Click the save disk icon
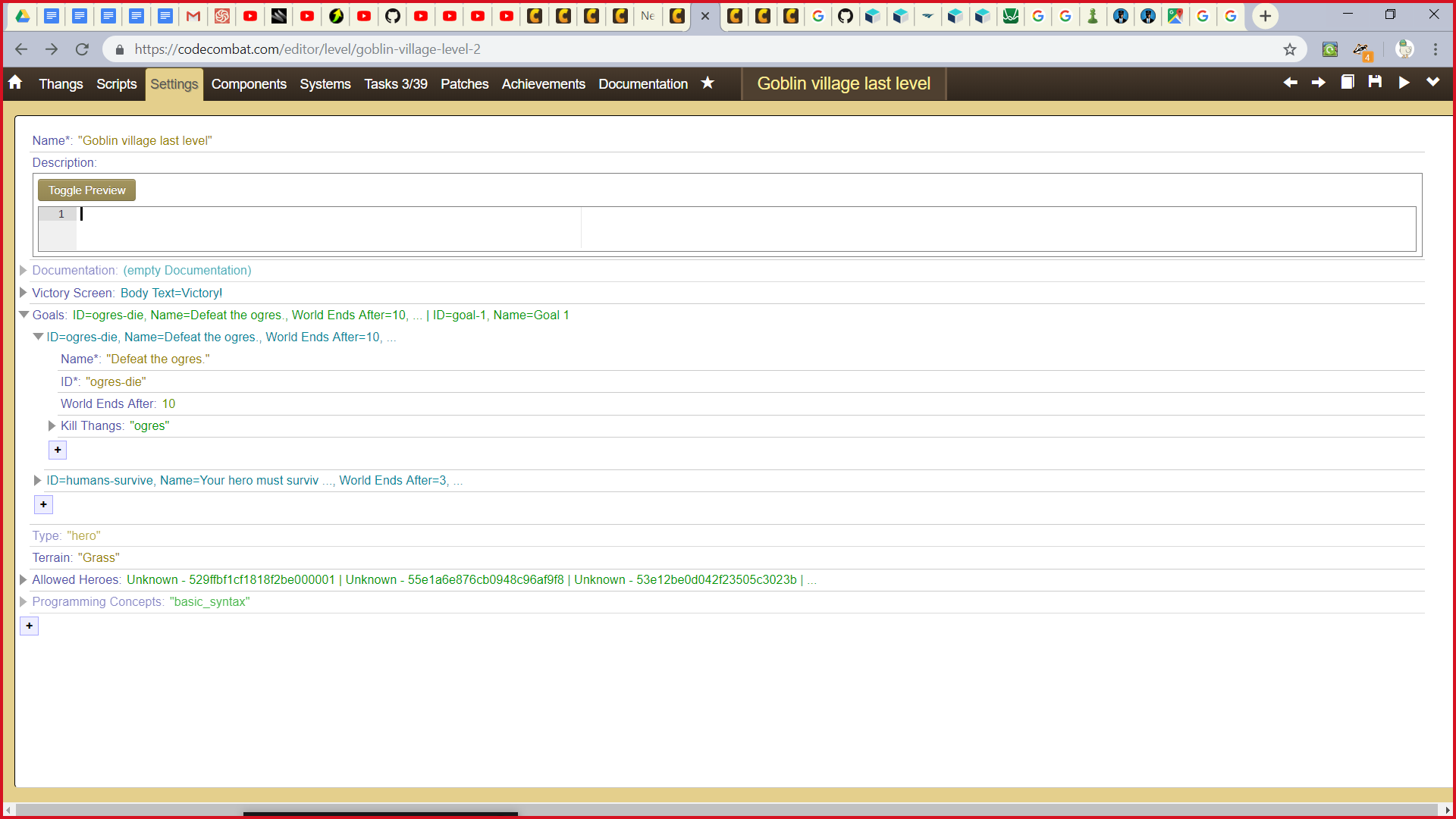 1375,82
